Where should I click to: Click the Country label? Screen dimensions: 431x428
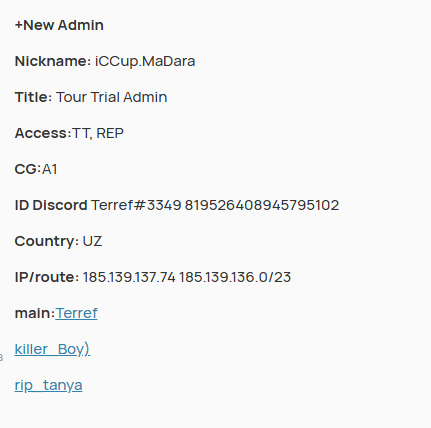tap(47, 241)
